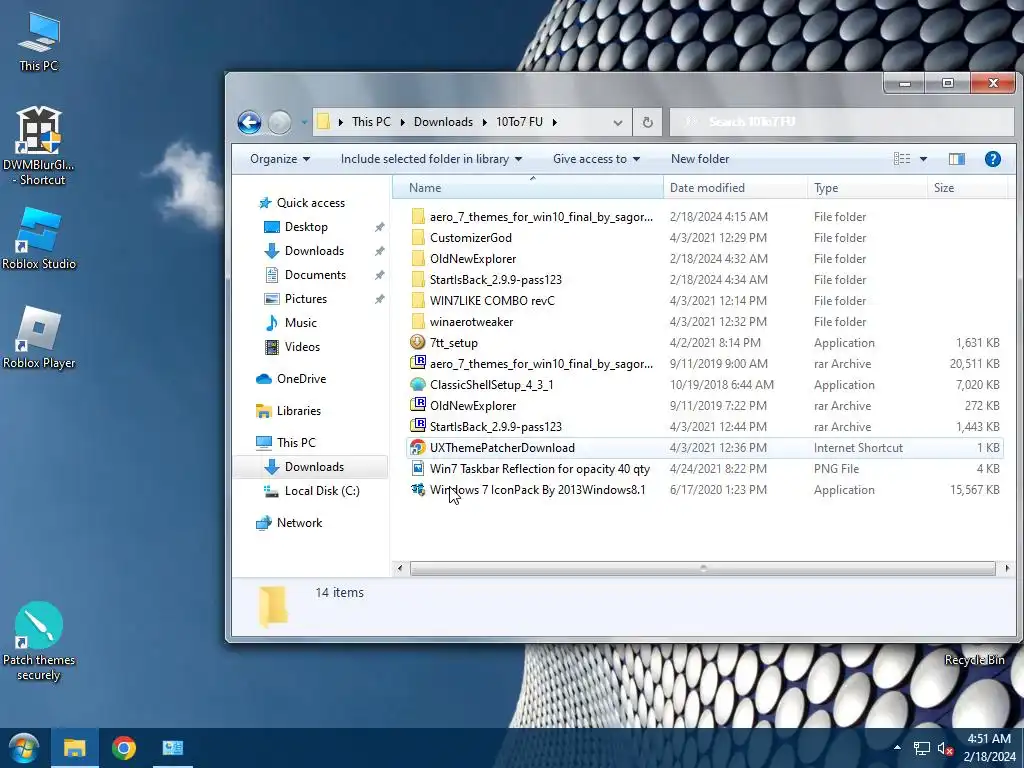The height and width of the screenshot is (768, 1024).
Task: Launch Roblox Studio desktop shortcut
Action: click(39, 238)
